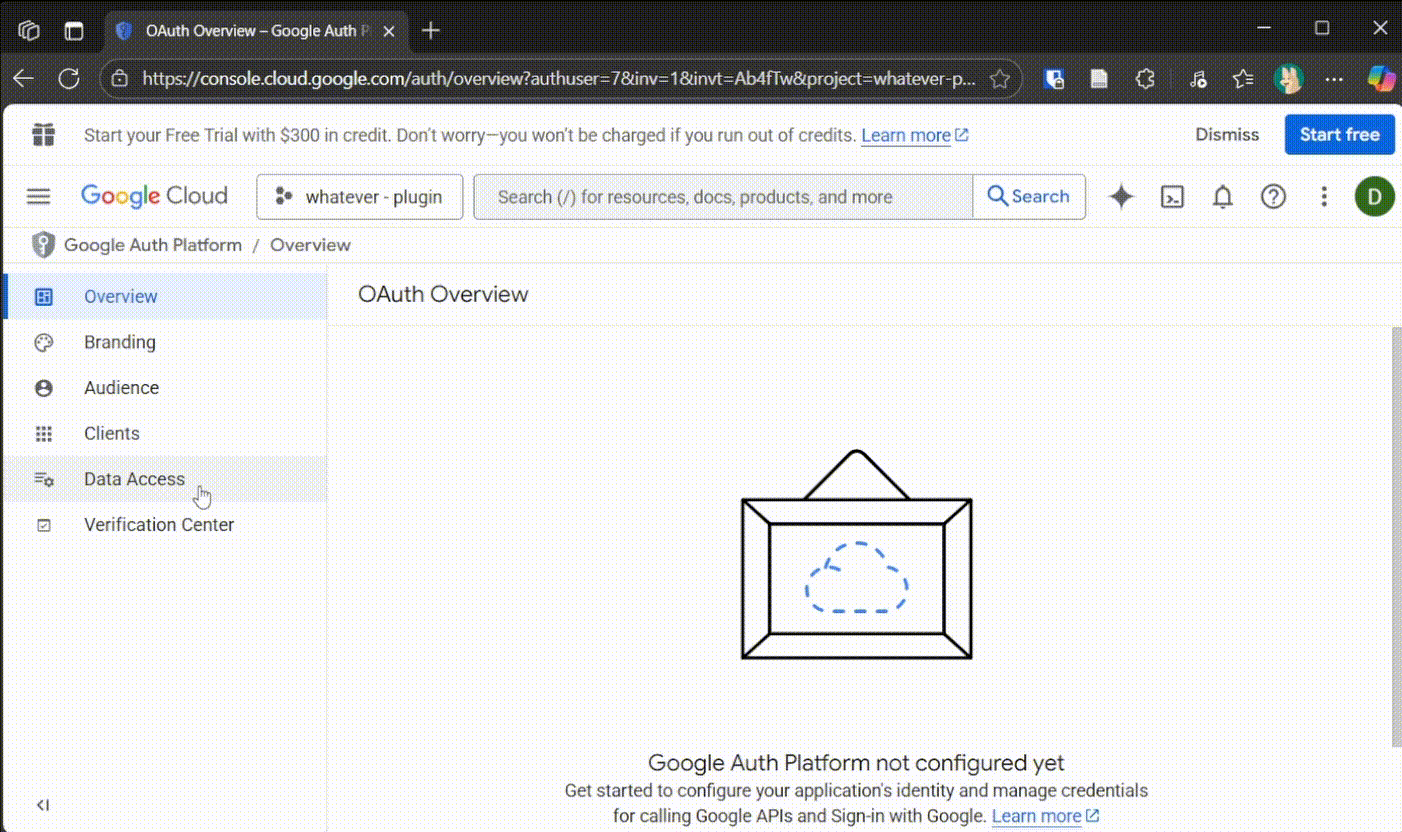Click the gift icon in the trial banner
Image resolution: width=1402 pixels, height=832 pixels.
(x=43, y=134)
